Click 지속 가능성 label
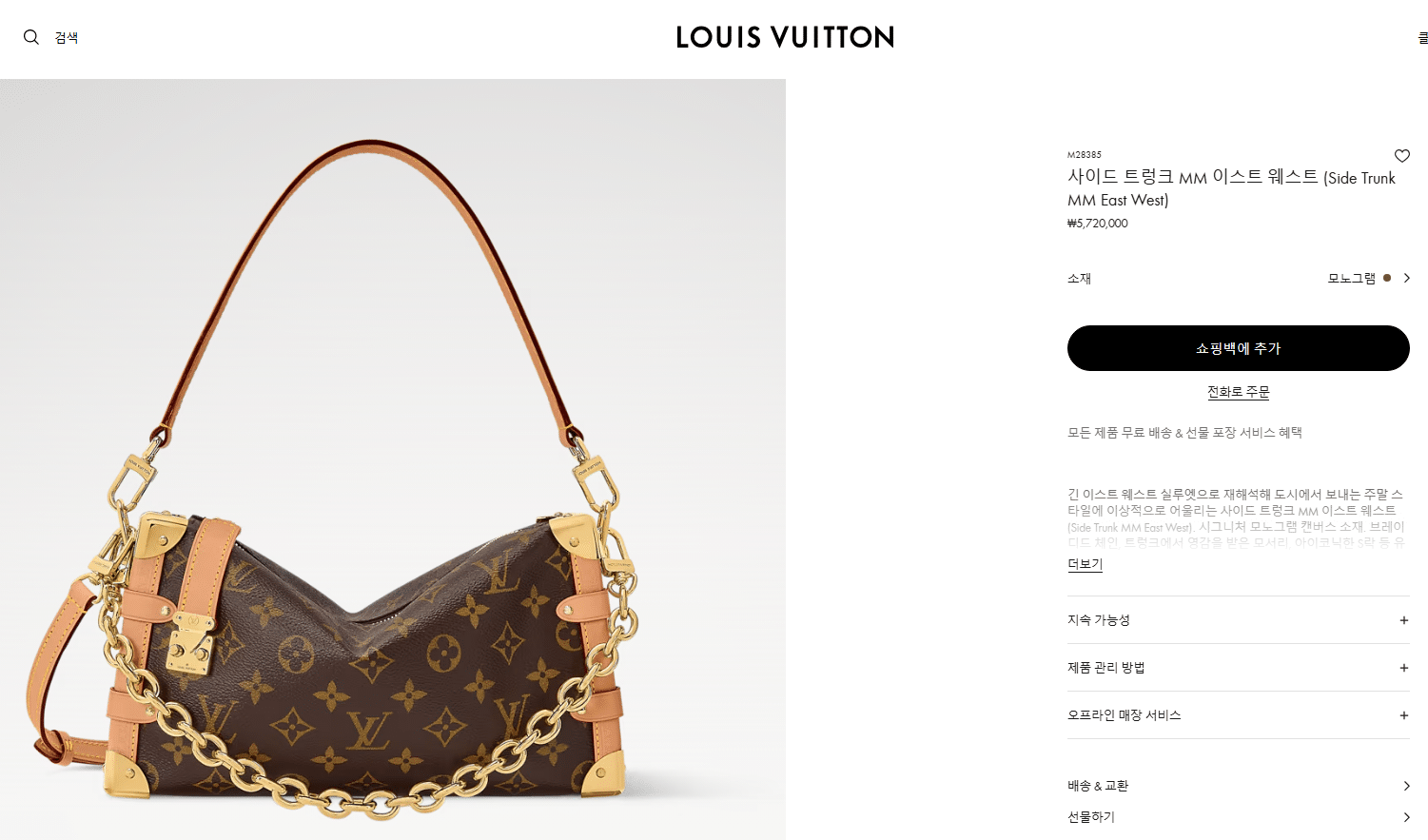 (x=1098, y=620)
